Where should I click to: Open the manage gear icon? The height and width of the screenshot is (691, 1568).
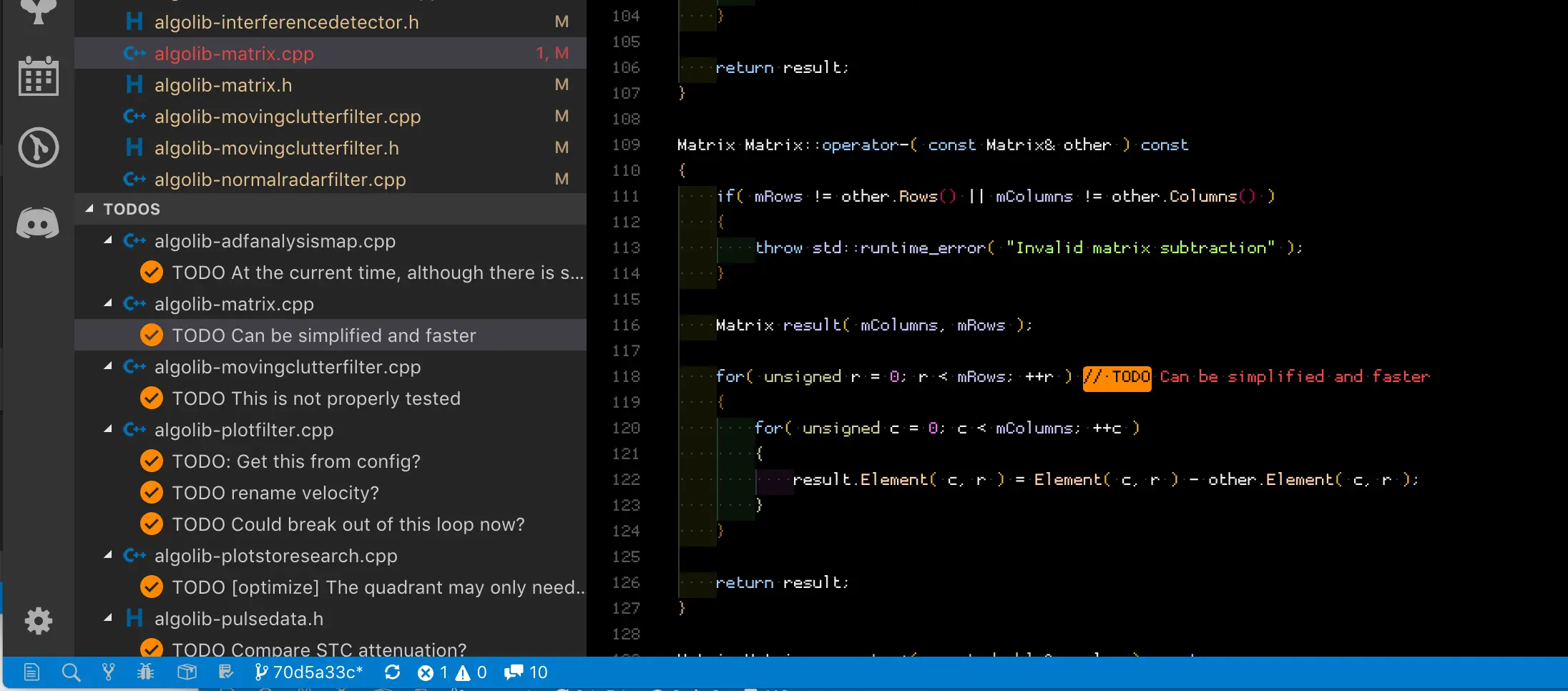(38, 621)
